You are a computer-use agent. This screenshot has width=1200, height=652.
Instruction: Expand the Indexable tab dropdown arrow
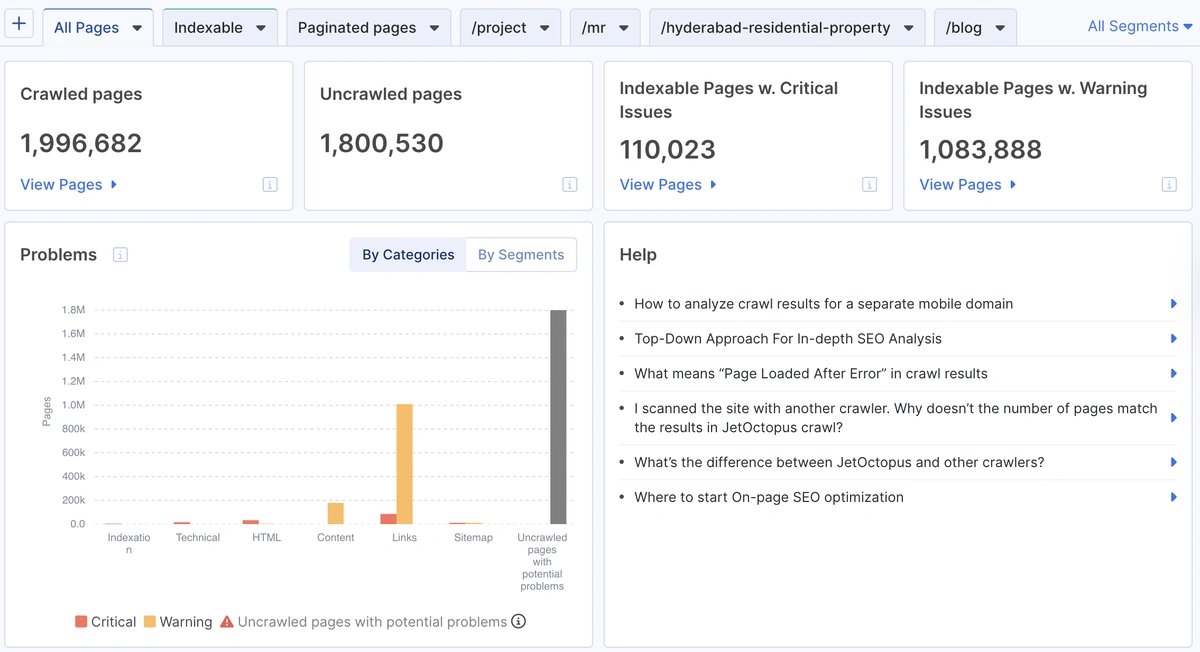coord(261,28)
